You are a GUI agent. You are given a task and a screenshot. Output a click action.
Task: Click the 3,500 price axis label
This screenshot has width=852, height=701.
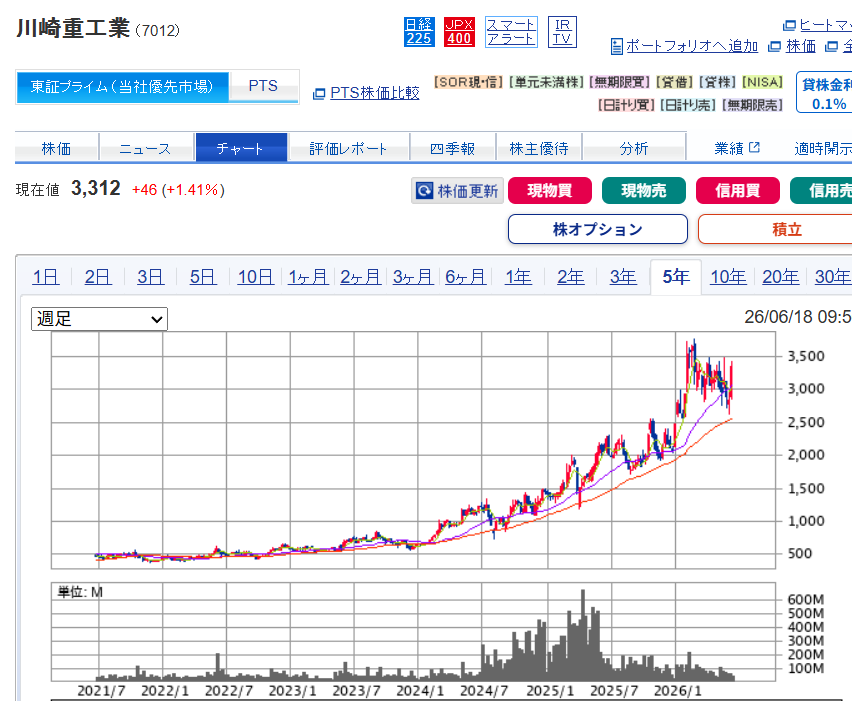(806, 356)
